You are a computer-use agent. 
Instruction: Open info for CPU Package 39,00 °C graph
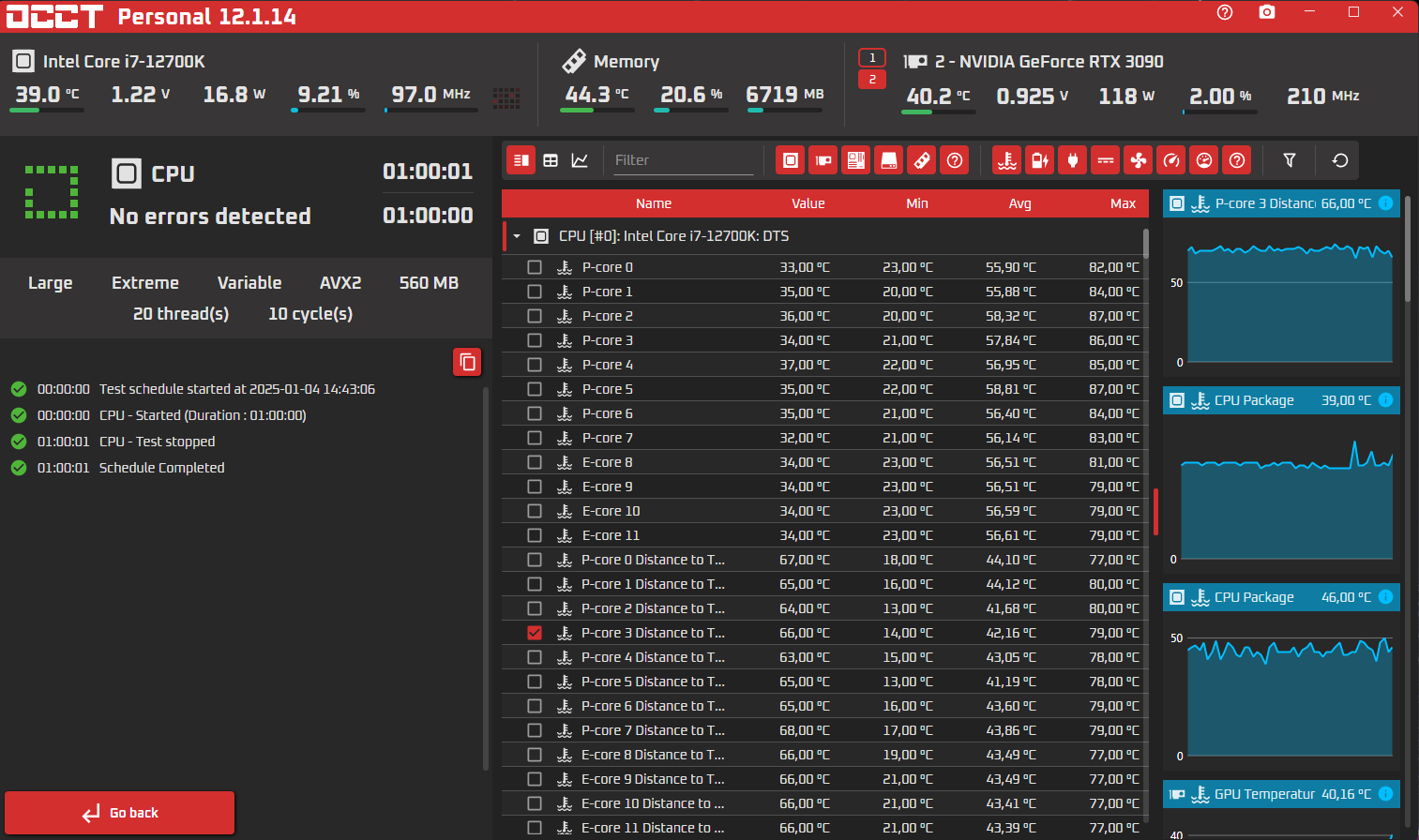(1385, 400)
